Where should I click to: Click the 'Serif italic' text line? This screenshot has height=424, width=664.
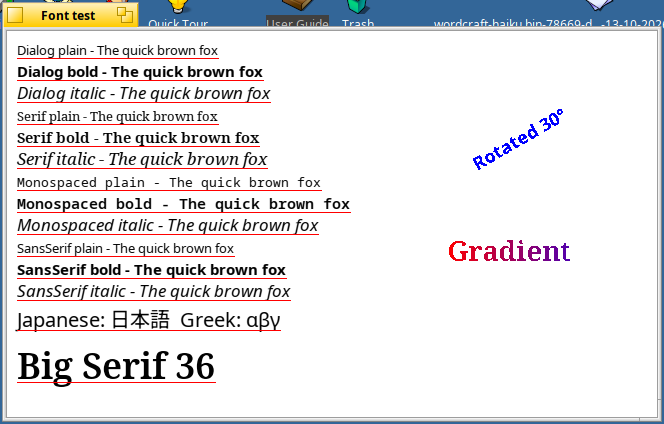142,160
